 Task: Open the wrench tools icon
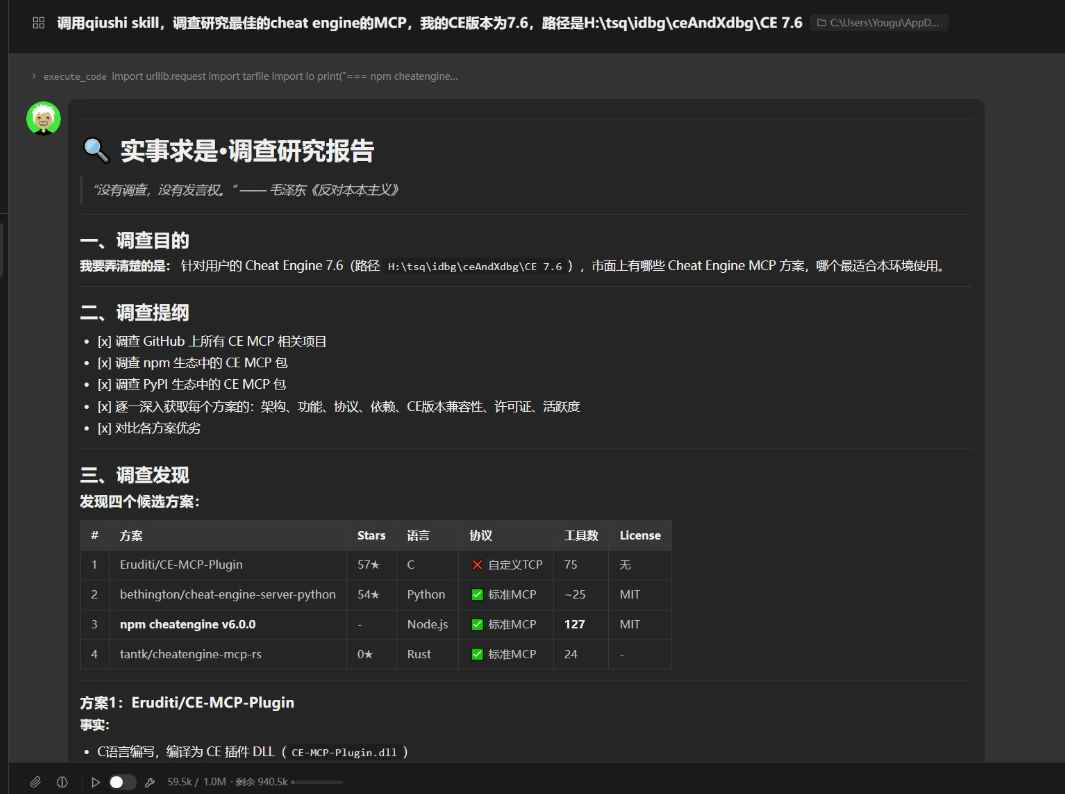point(150,782)
